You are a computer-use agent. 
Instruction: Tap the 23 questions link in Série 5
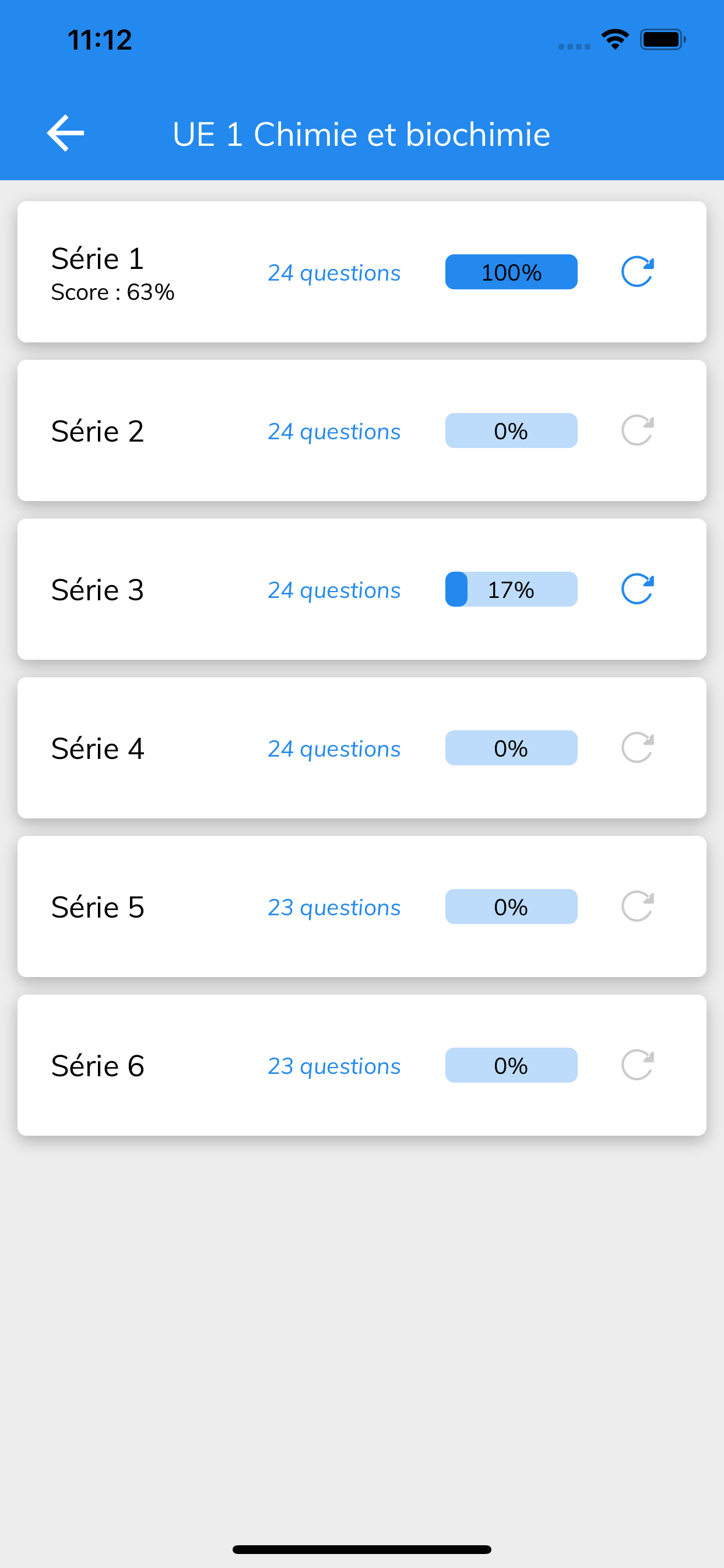click(334, 908)
